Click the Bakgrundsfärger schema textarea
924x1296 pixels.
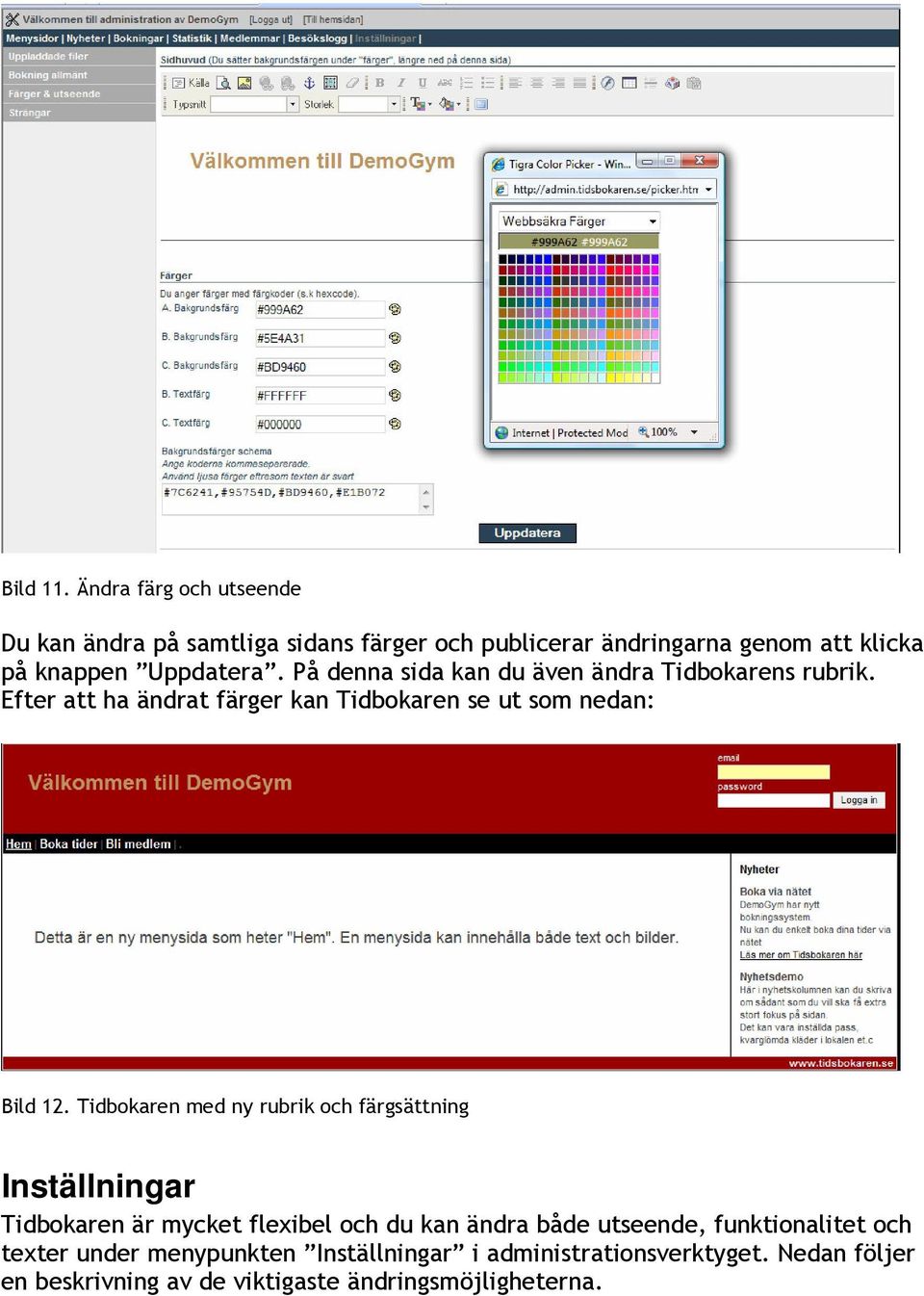tap(296, 499)
